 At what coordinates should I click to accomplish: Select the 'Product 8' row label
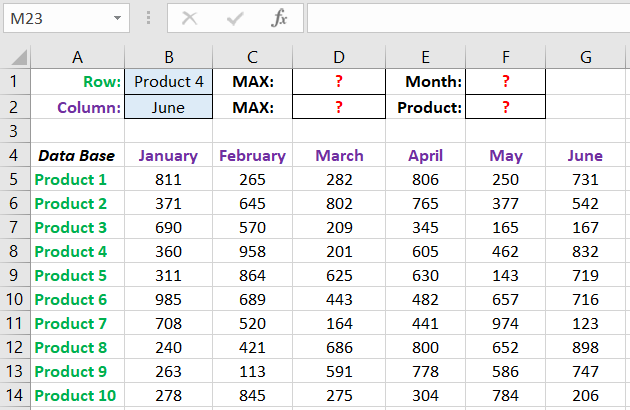click(x=78, y=347)
